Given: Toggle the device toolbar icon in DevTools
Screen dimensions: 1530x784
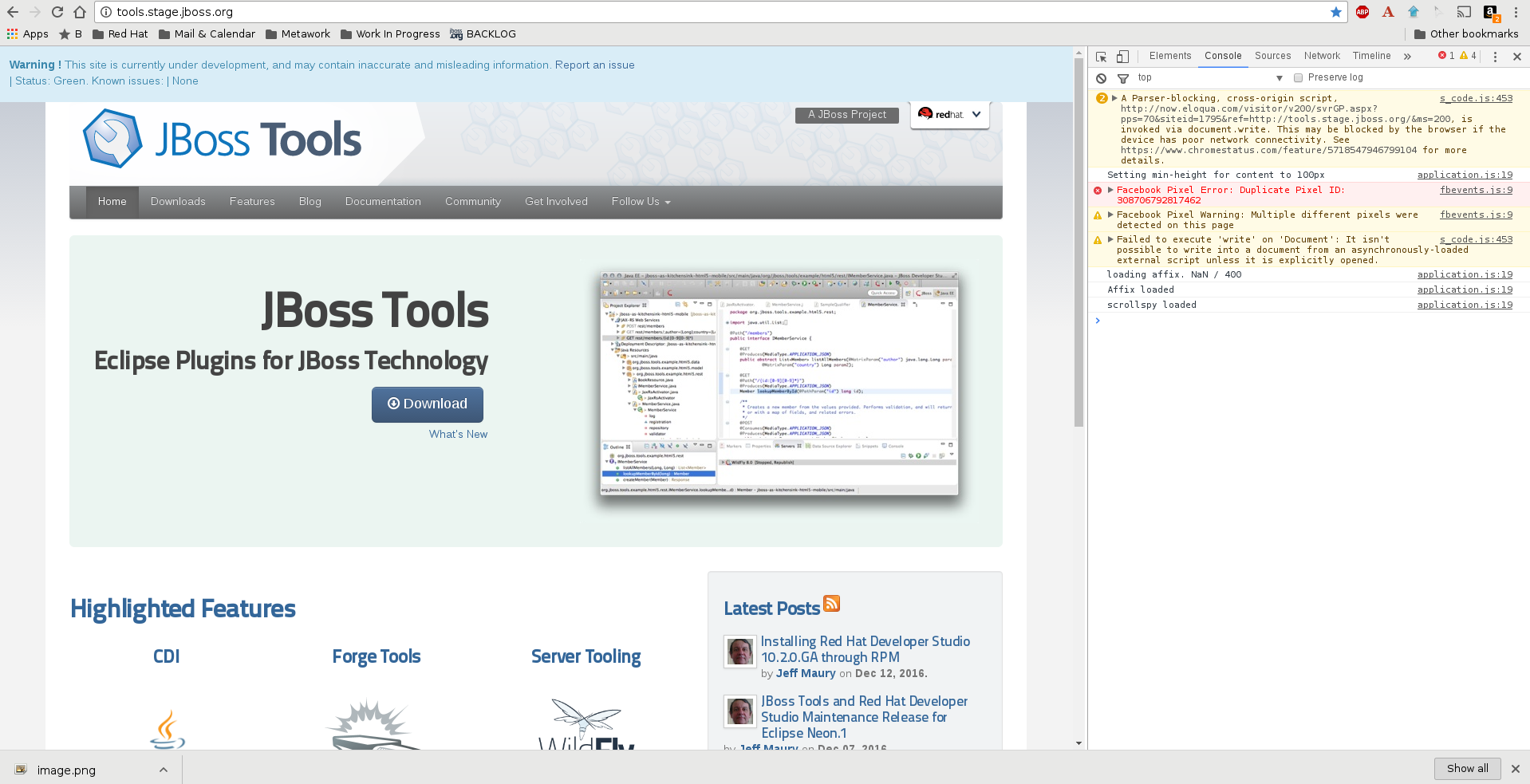Looking at the screenshot, I should pos(1122,57).
